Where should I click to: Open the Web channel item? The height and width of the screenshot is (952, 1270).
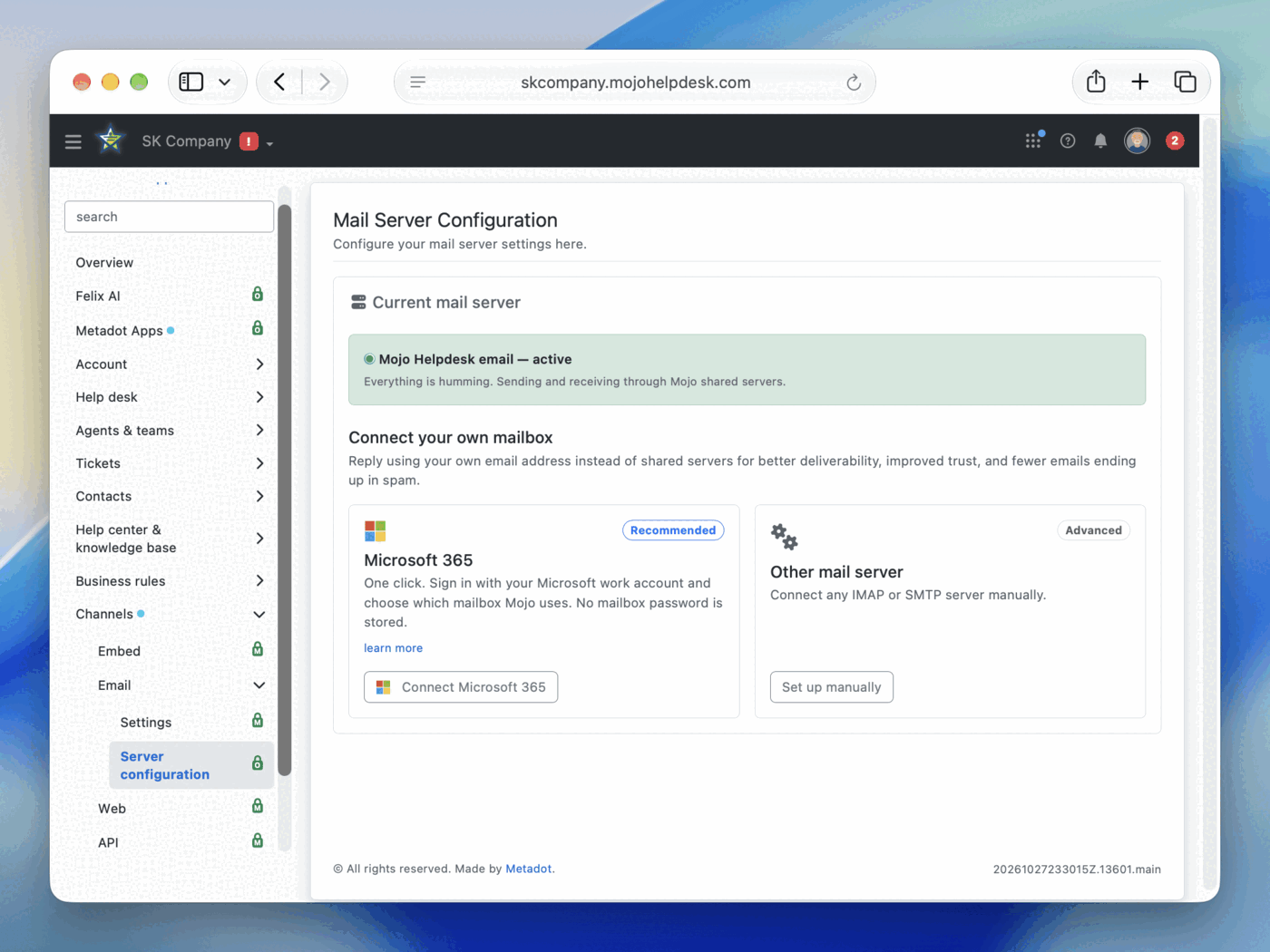(x=112, y=809)
